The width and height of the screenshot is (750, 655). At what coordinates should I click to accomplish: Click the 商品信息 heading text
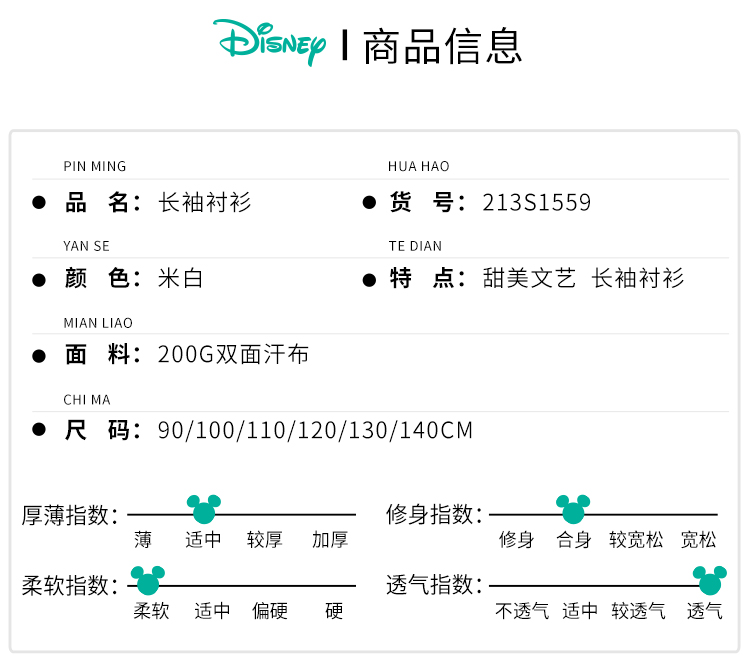pyautogui.click(x=442, y=46)
